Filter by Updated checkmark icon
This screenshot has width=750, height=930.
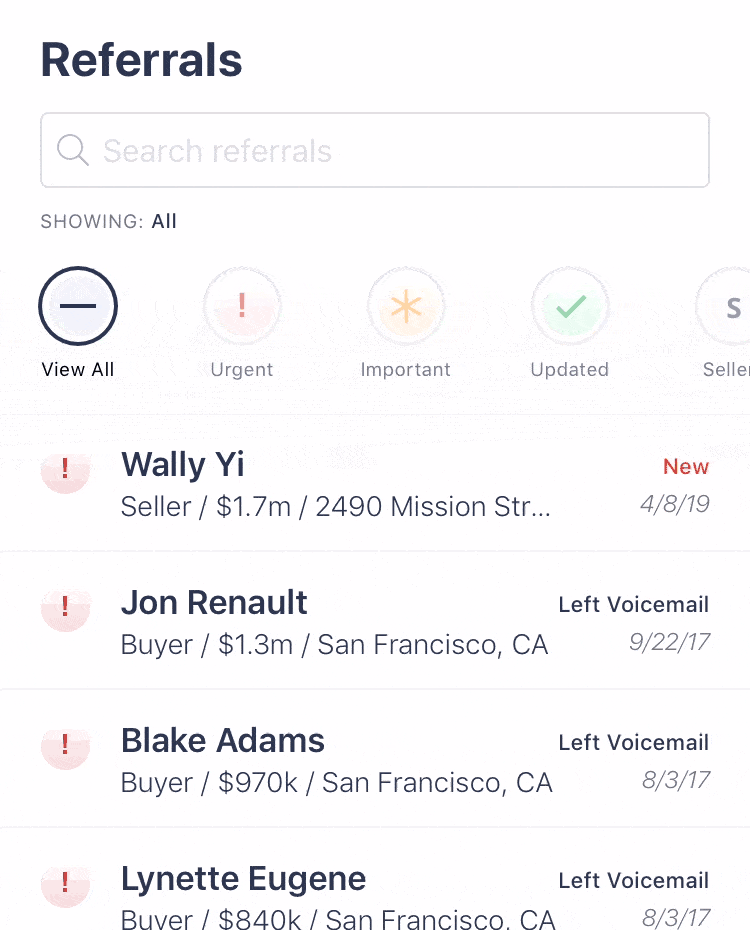[570, 306]
